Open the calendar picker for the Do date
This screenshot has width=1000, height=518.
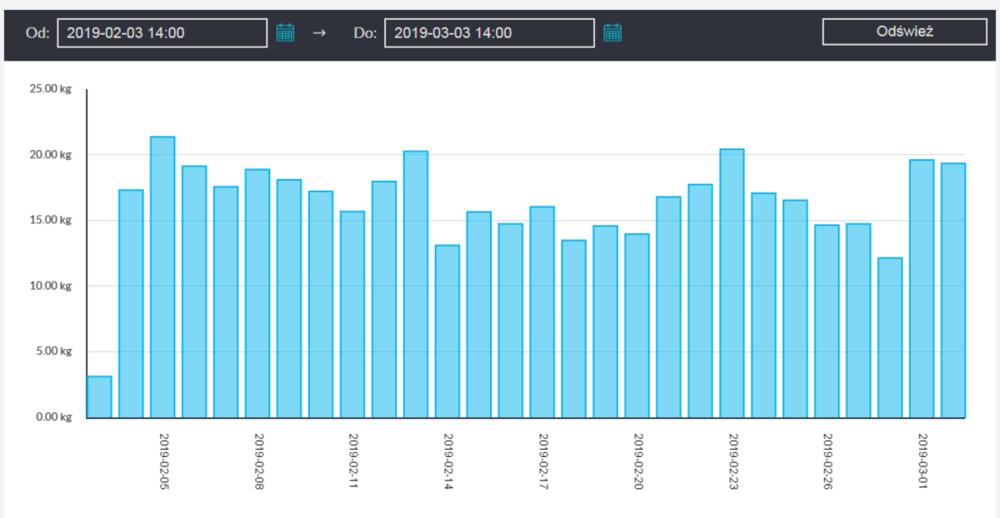612,32
